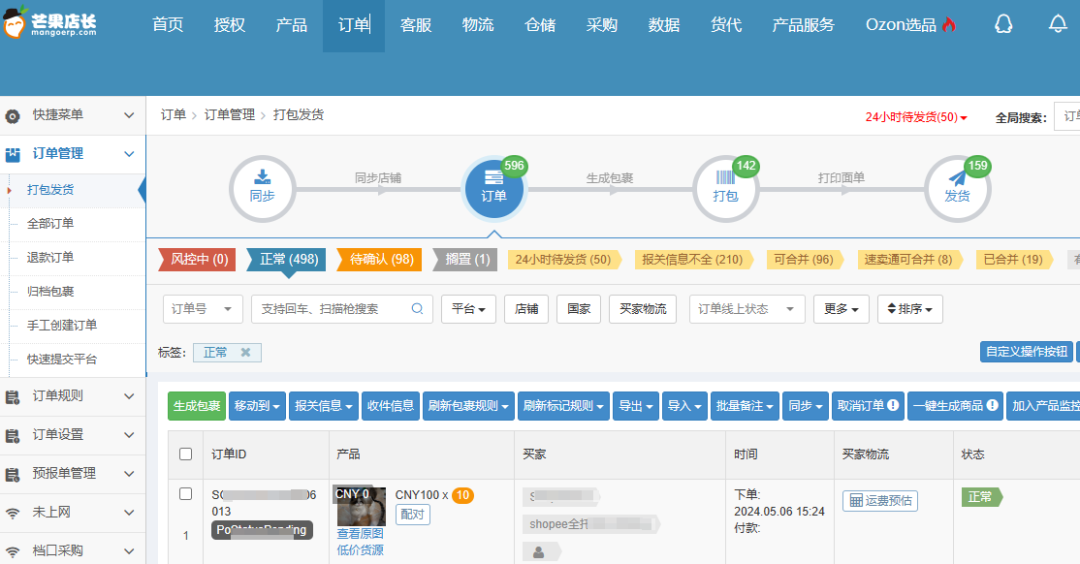The height and width of the screenshot is (564, 1080).
Task: Open the 物流 top menu
Action: (x=477, y=25)
